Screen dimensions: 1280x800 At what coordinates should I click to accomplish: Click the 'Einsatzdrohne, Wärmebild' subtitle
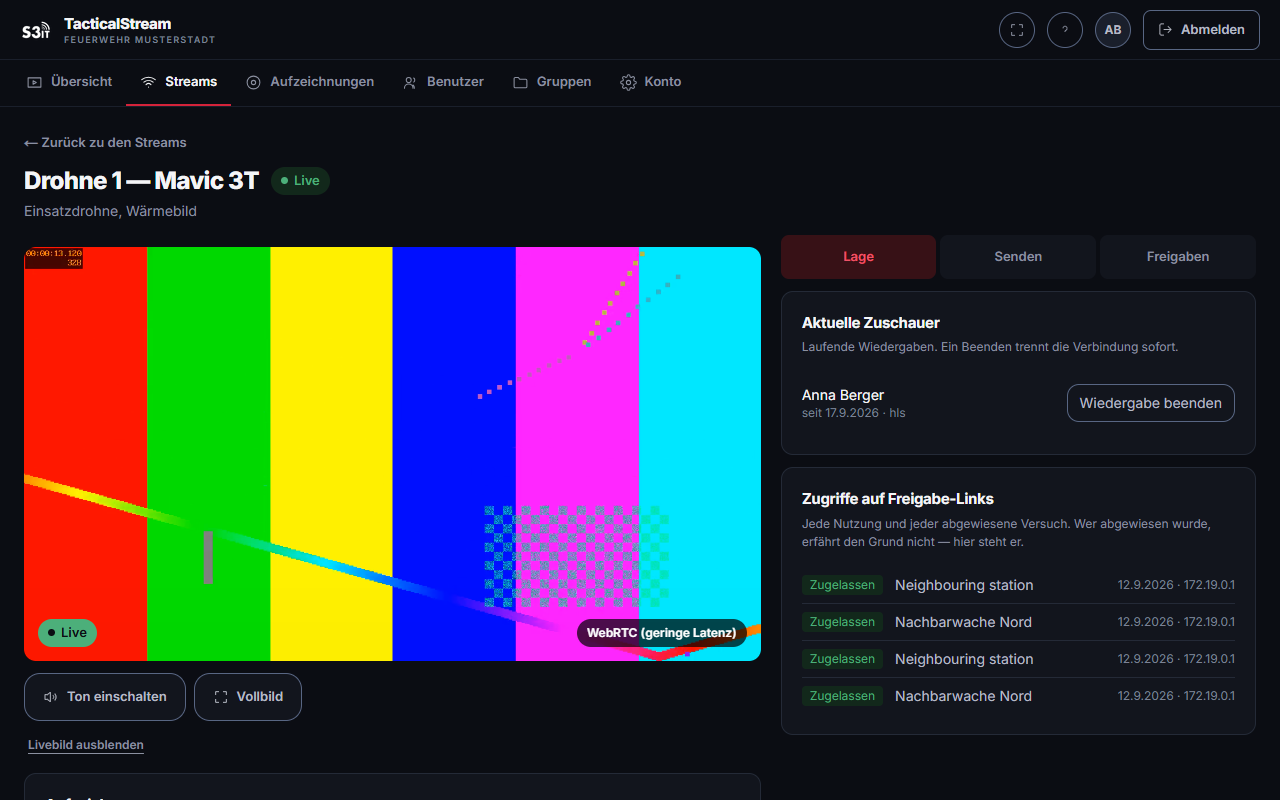point(110,211)
